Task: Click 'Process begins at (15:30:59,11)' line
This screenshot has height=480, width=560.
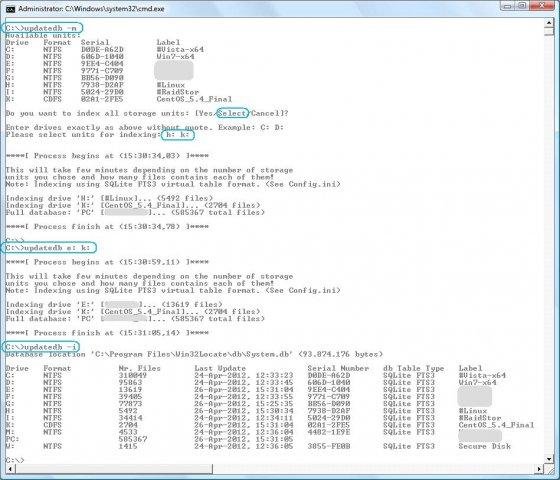Action: pos(107,262)
